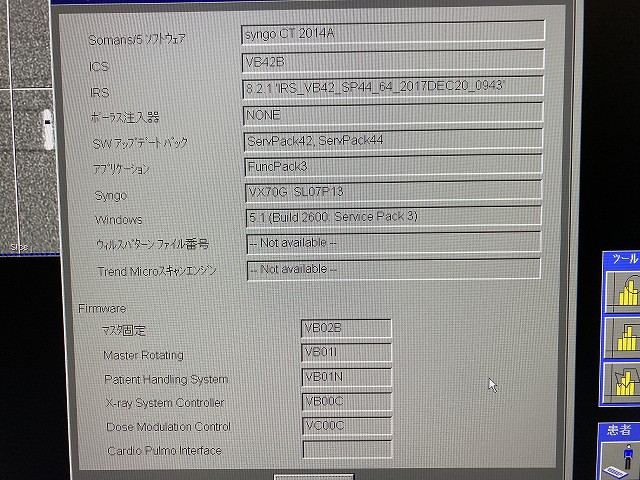Screen dimensions: 640x480
Task: Click the virus pattern file 'Not available' field
Action: 394,242
